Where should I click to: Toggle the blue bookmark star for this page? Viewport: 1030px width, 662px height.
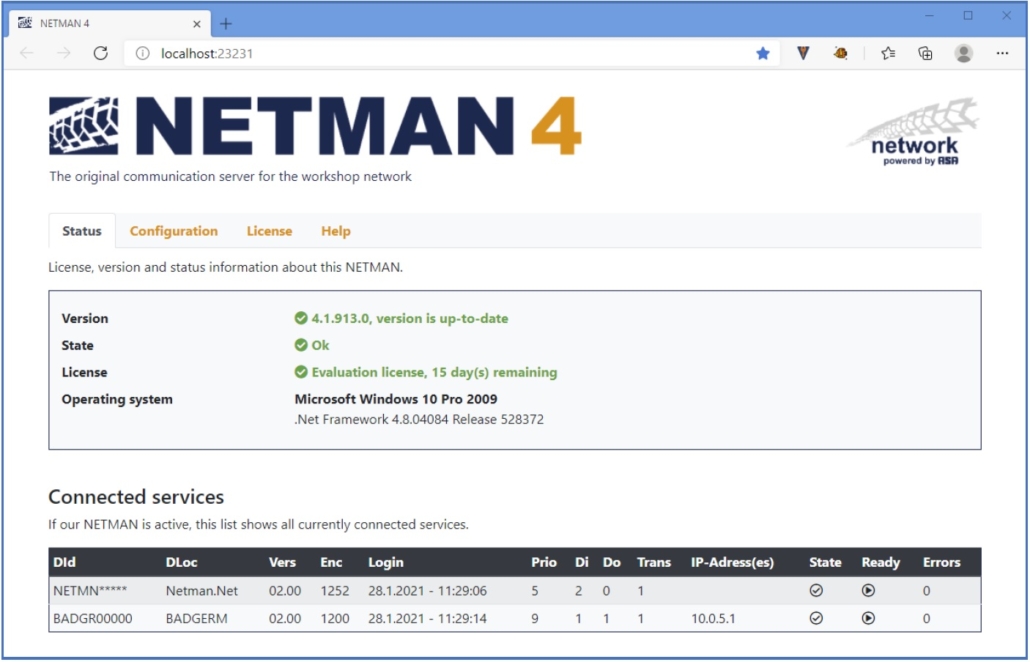pyautogui.click(x=763, y=53)
